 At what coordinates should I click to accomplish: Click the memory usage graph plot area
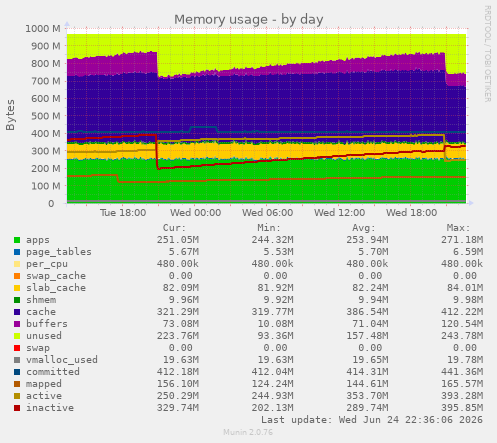click(266, 116)
